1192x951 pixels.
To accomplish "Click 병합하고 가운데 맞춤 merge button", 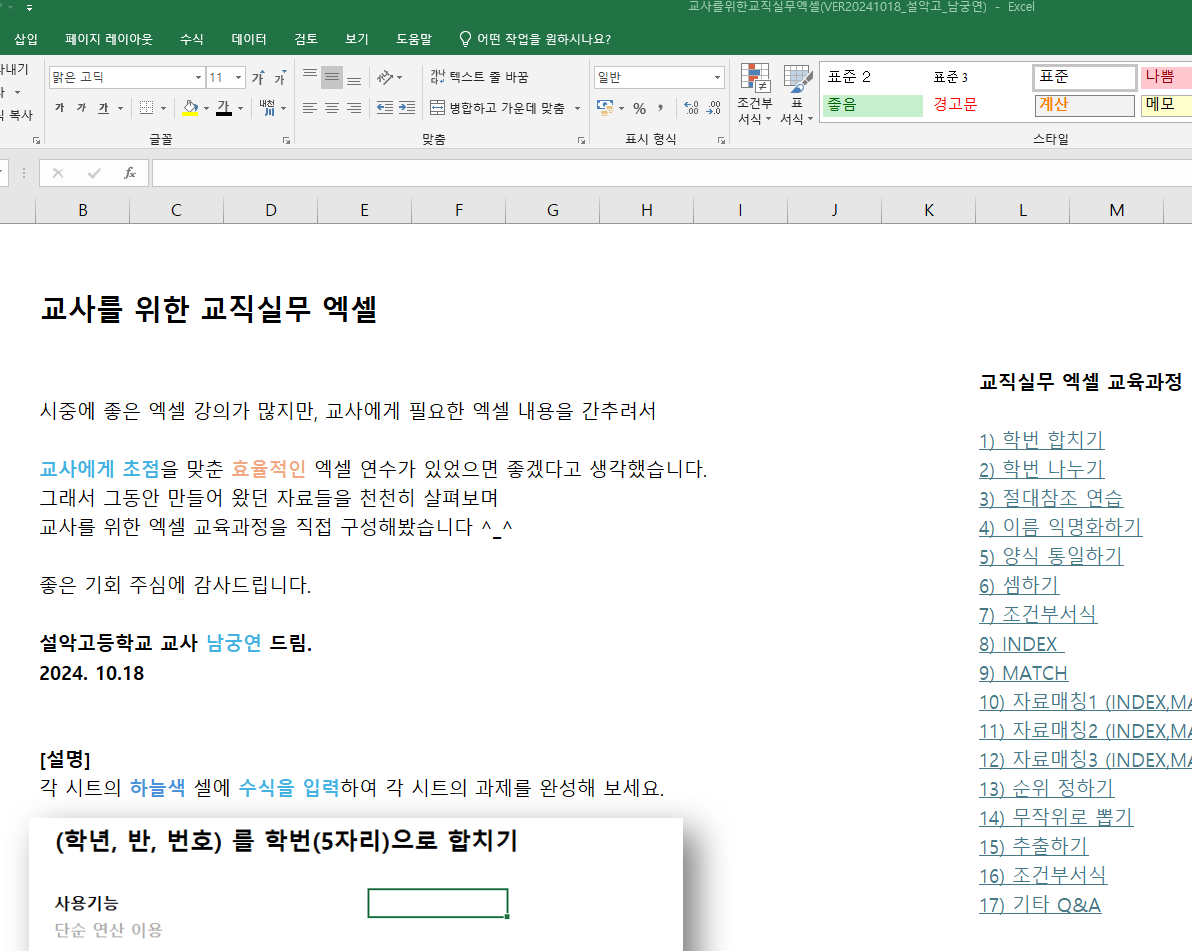I will (497, 108).
